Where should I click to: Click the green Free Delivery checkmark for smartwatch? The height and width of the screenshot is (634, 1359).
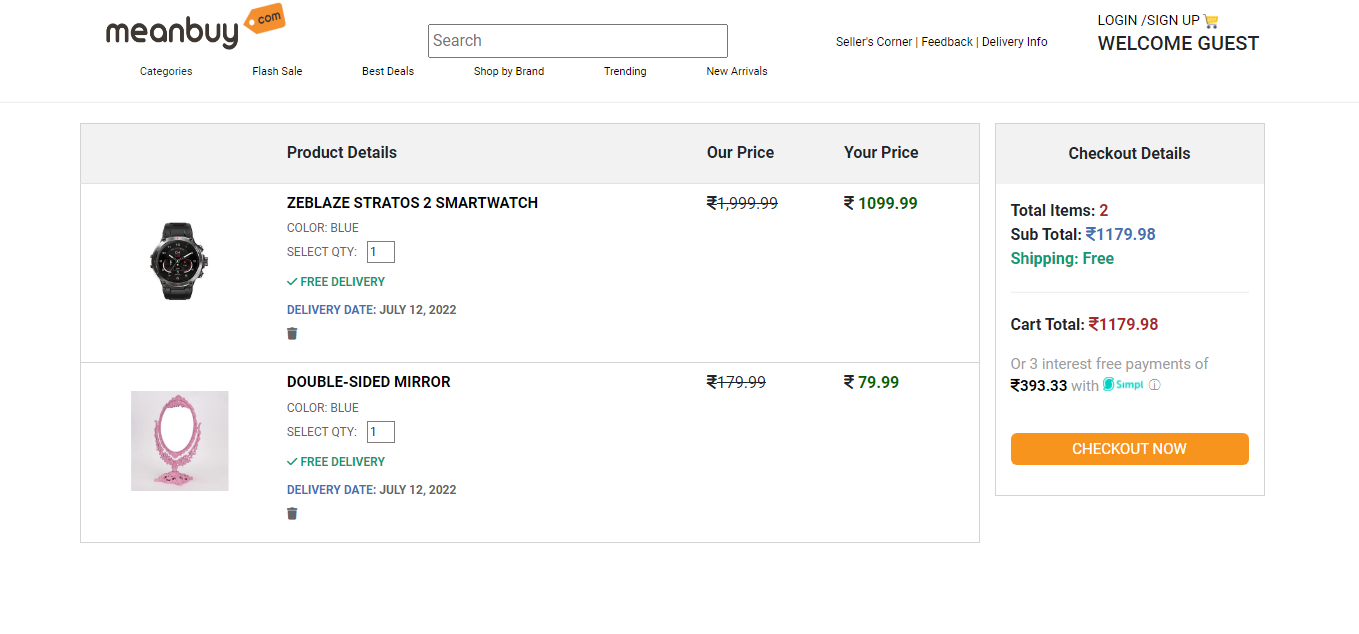tap(292, 282)
